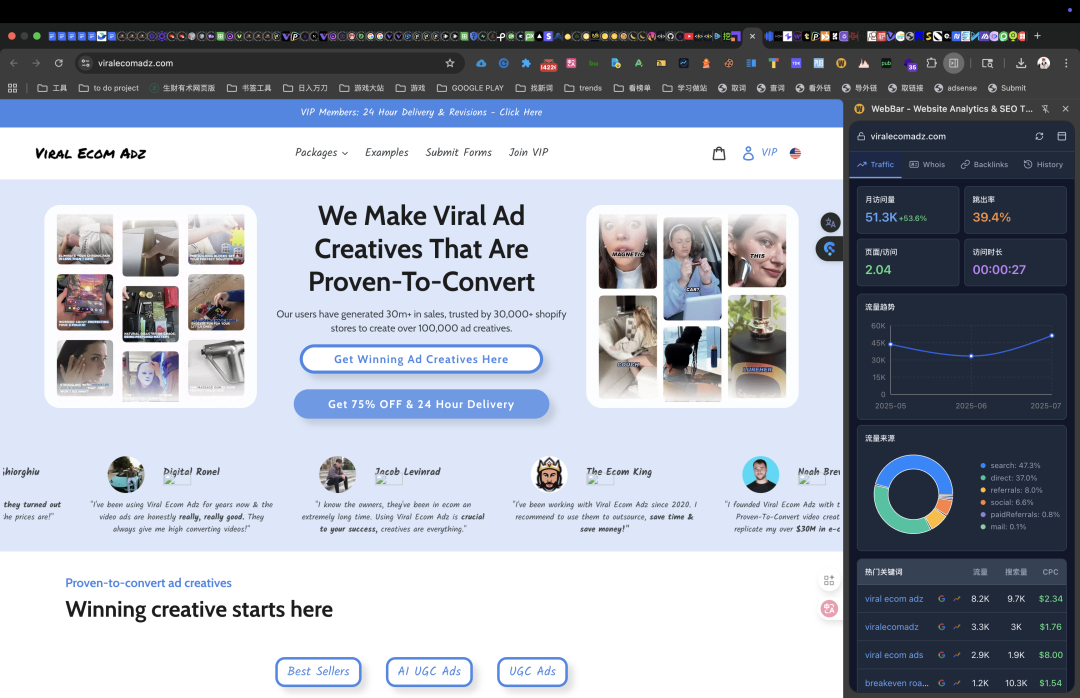The image size is (1080, 698).
Task: Click the MAGNETIC face video thumbnail
Action: pyautogui.click(x=627, y=251)
